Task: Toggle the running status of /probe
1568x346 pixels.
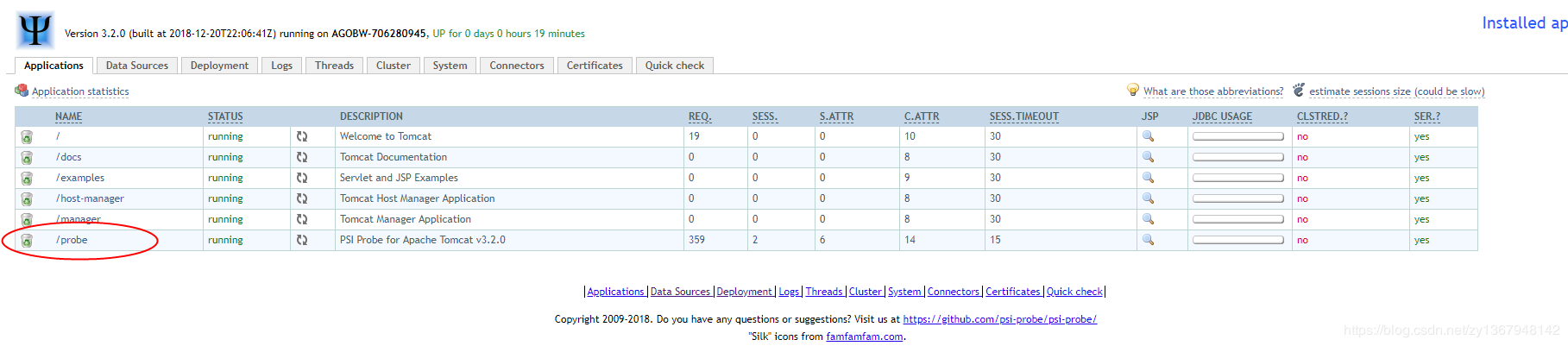Action: click(x=225, y=240)
